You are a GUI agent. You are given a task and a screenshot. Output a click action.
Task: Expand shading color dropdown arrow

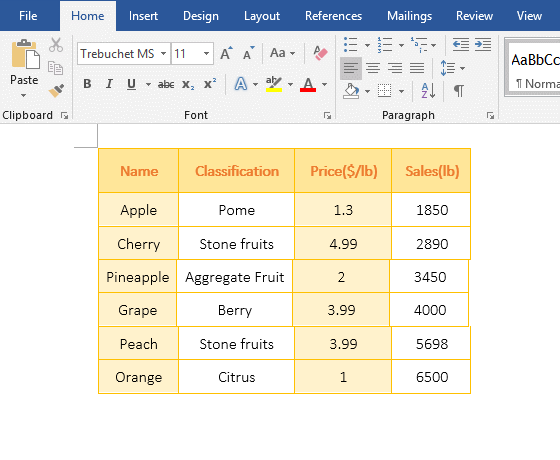368,91
